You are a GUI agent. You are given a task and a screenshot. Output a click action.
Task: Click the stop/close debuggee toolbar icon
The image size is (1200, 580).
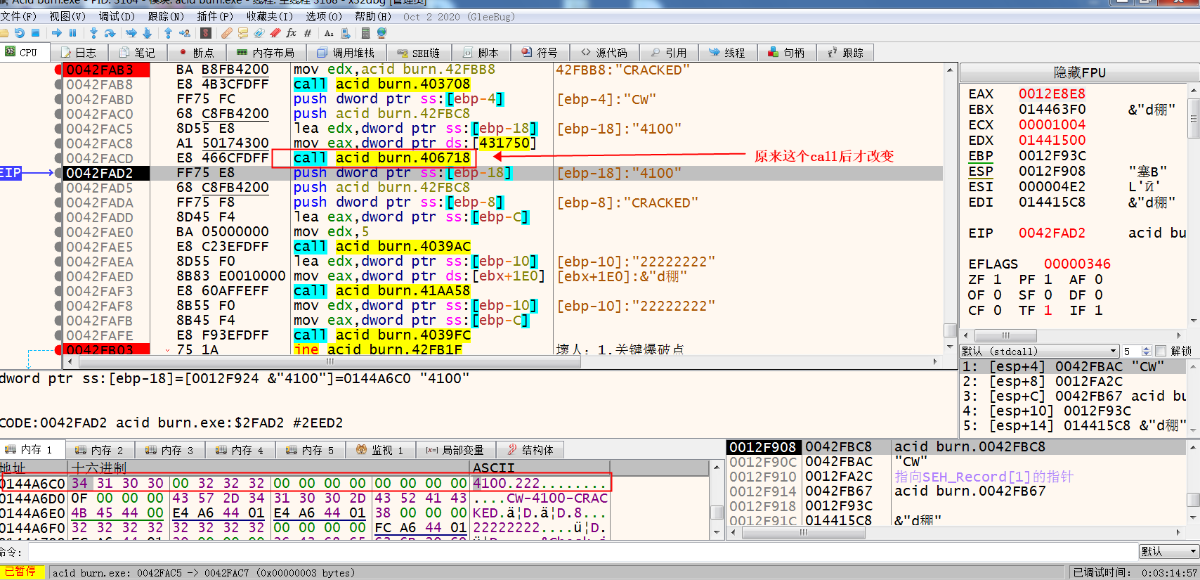(35, 33)
